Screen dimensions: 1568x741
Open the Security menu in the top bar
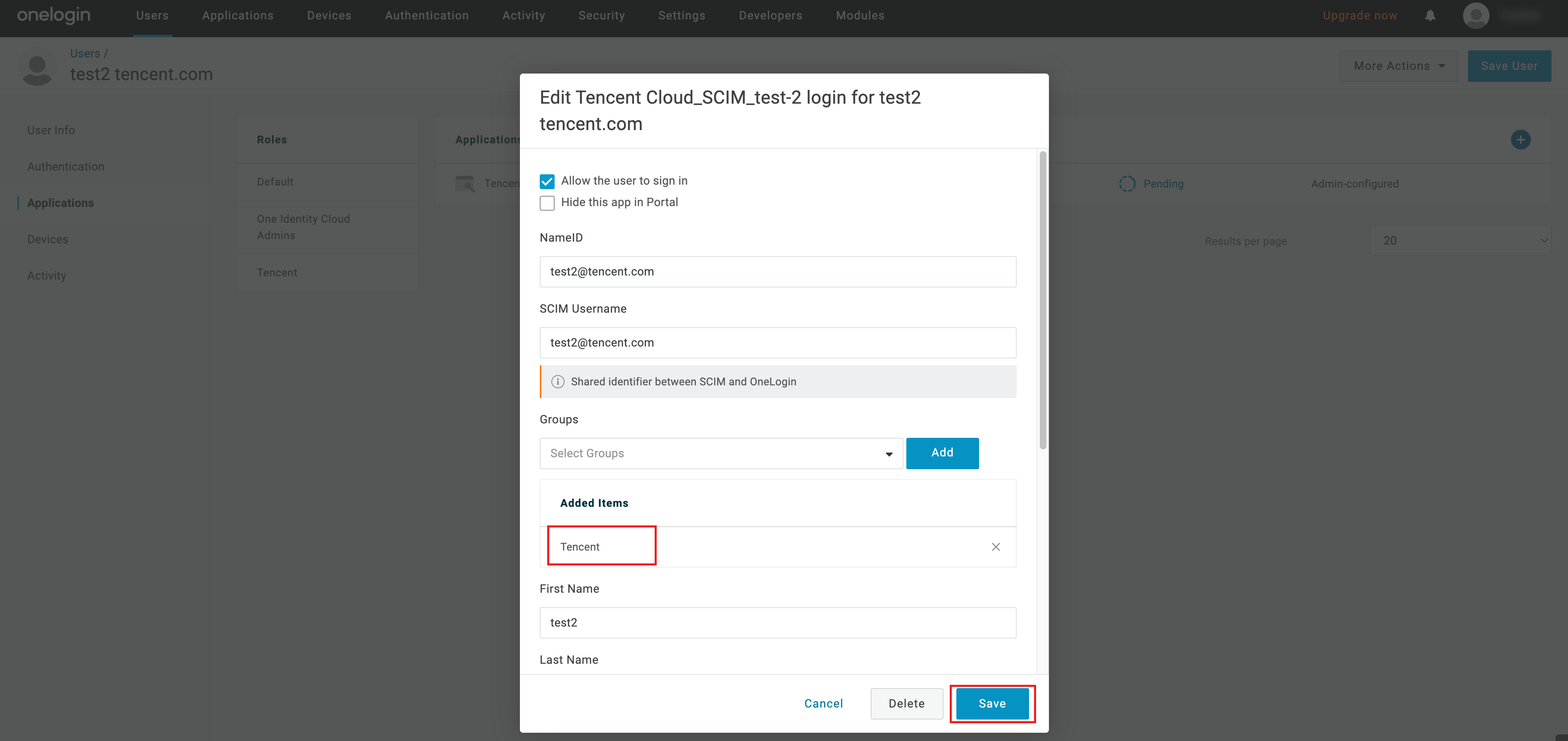click(601, 16)
